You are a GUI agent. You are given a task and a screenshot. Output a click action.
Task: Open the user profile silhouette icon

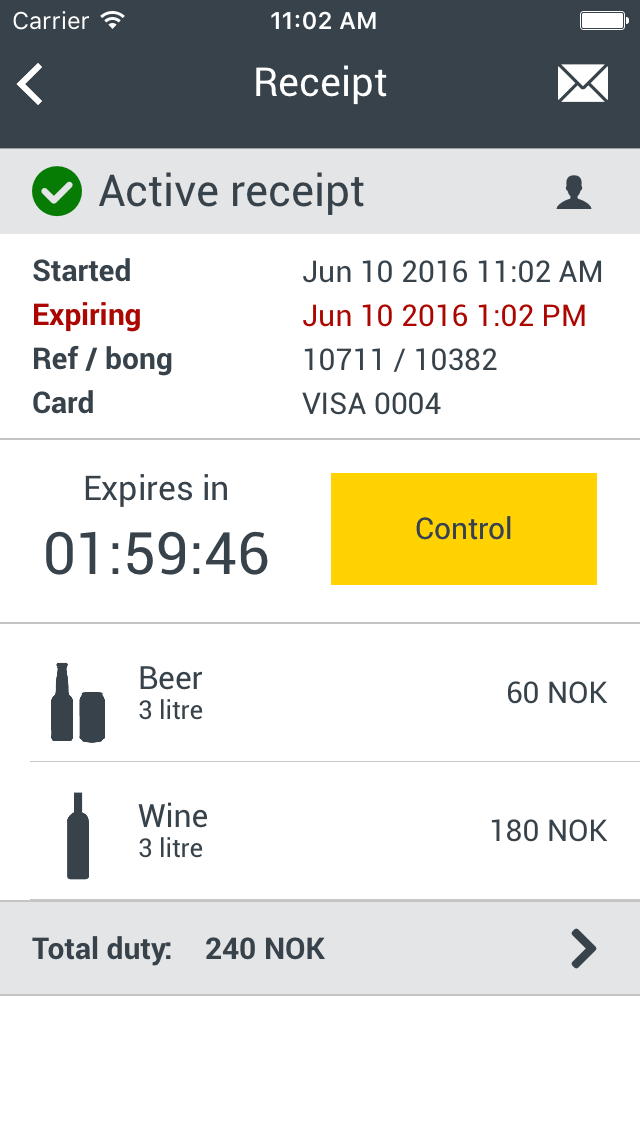pyautogui.click(x=574, y=192)
